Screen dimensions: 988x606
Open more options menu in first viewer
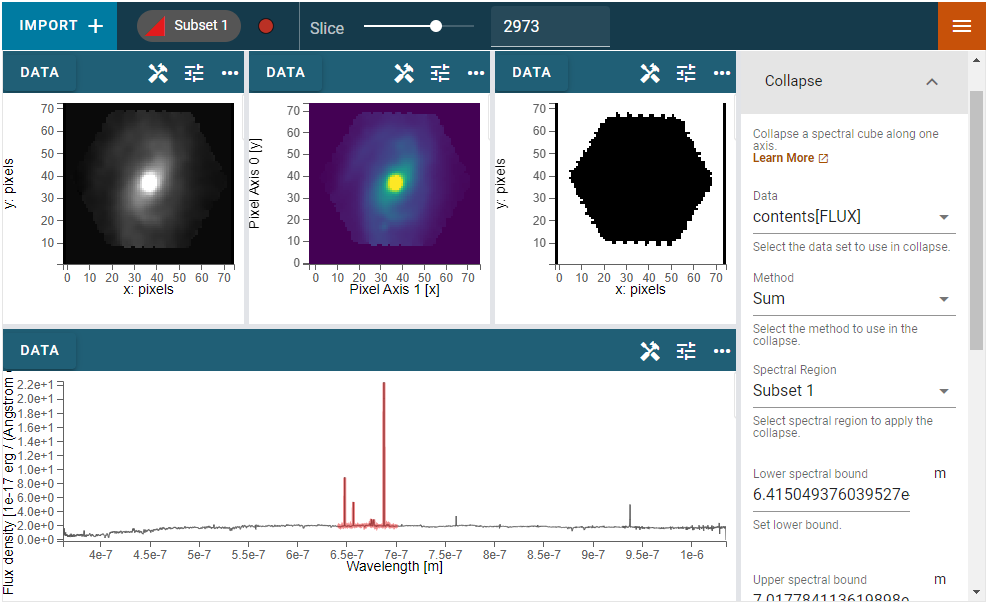230,73
